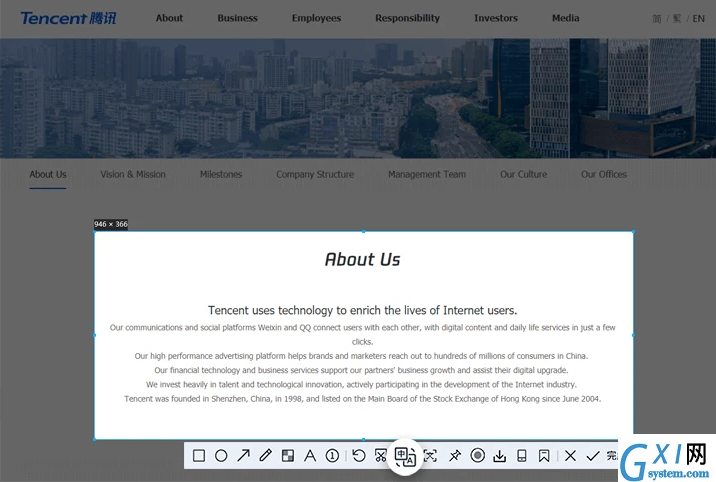Open the Responsibility menu

(407, 18)
